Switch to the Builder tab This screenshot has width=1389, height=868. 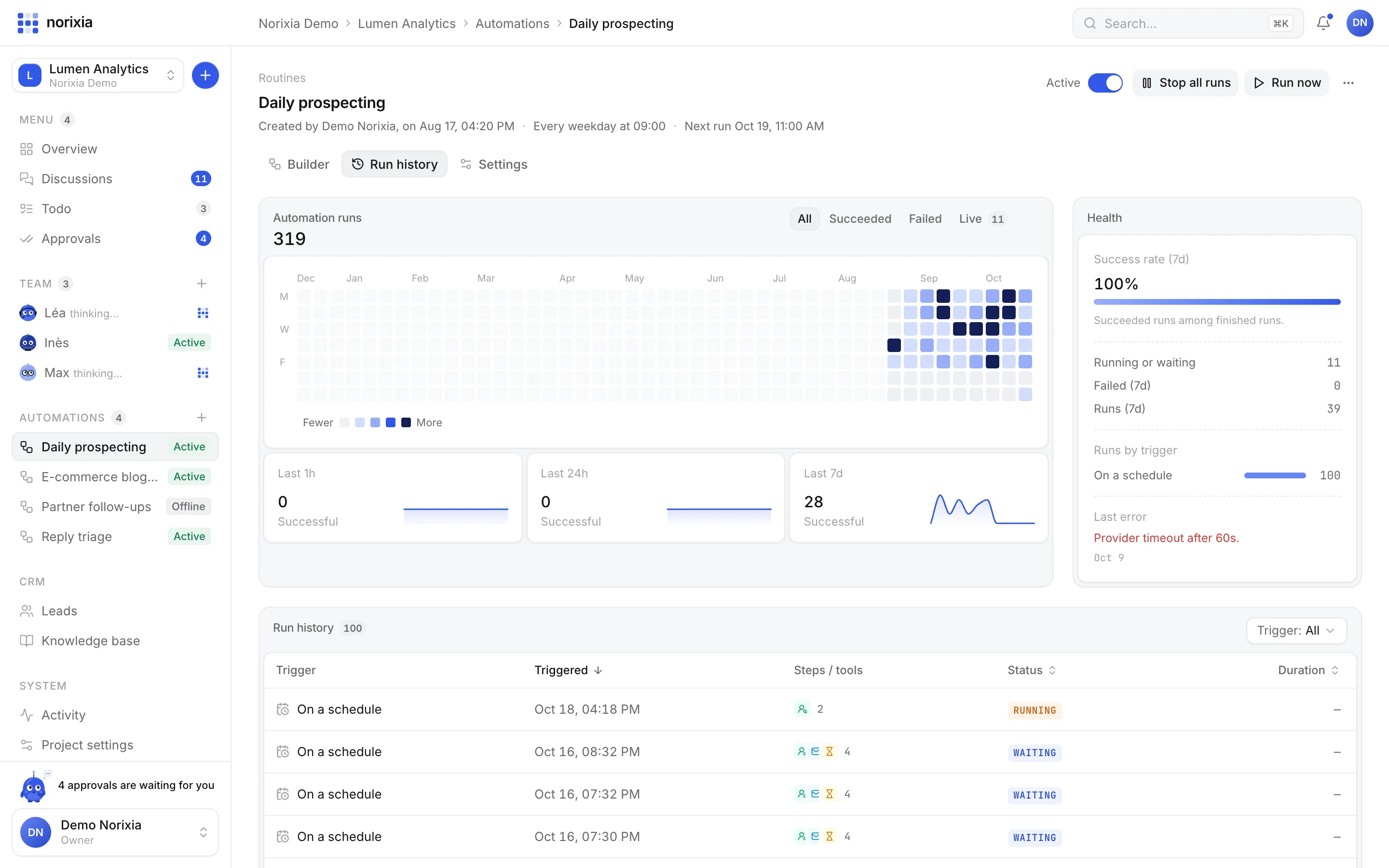tap(299, 164)
